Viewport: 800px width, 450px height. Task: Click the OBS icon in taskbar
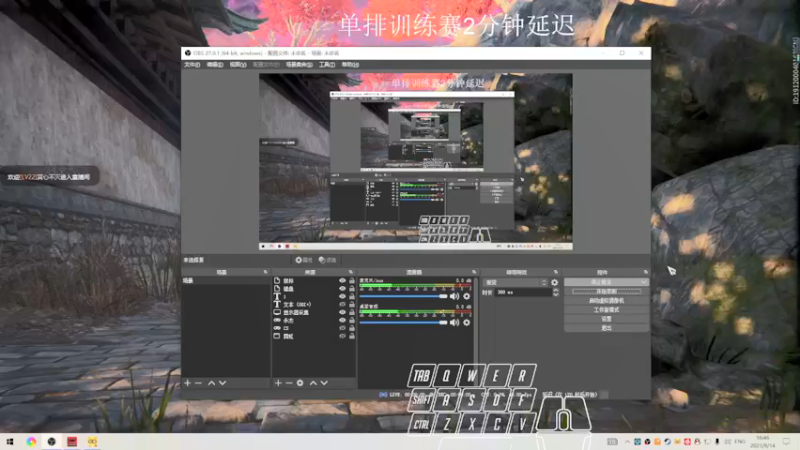(52, 441)
